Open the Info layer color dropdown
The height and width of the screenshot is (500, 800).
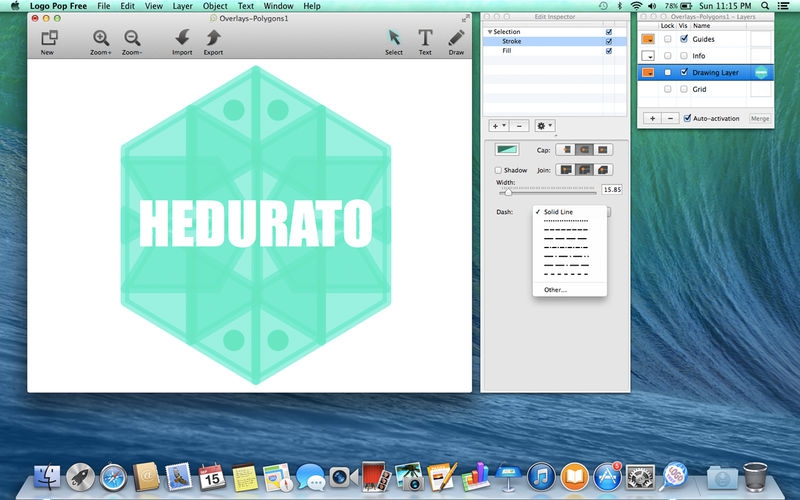click(648, 56)
